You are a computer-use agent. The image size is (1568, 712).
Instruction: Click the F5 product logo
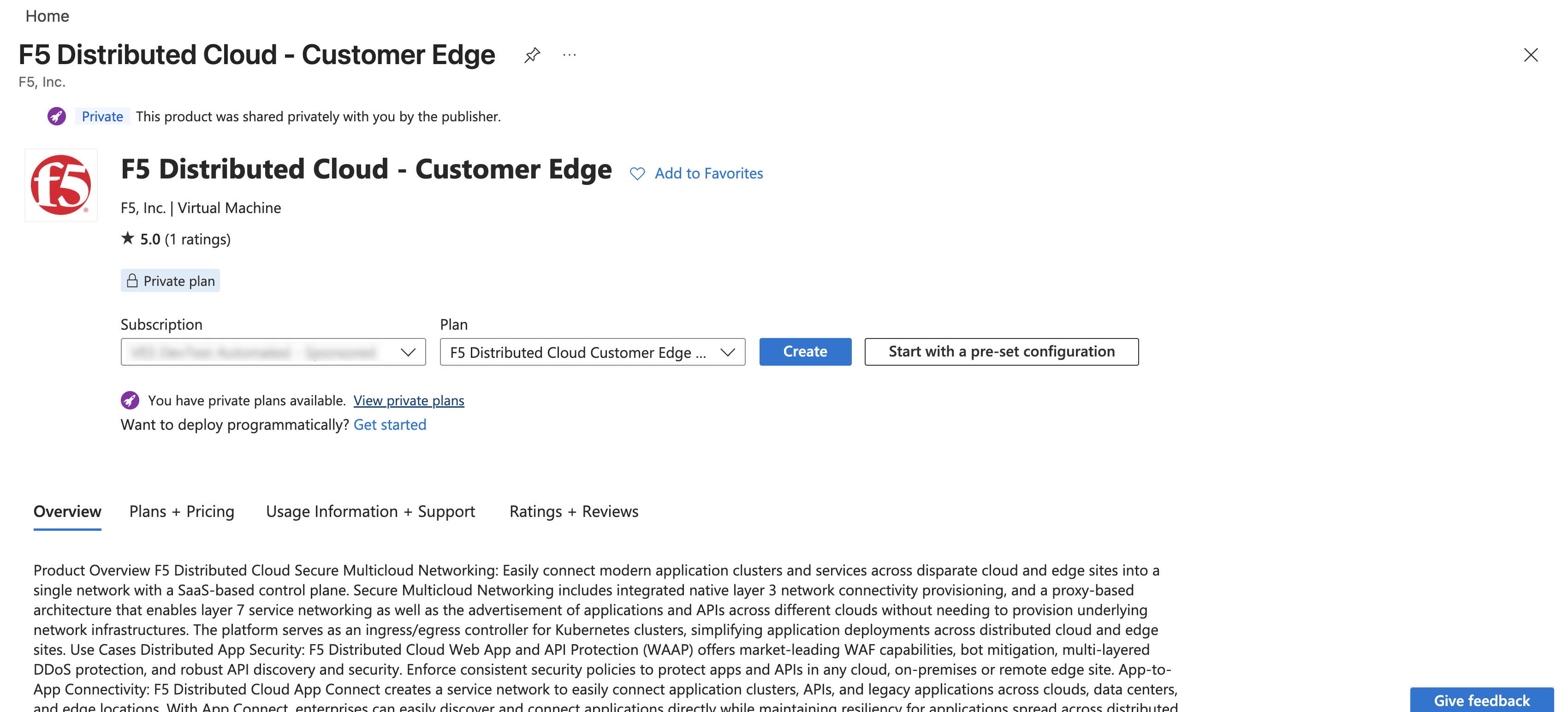pyautogui.click(x=60, y=184)
